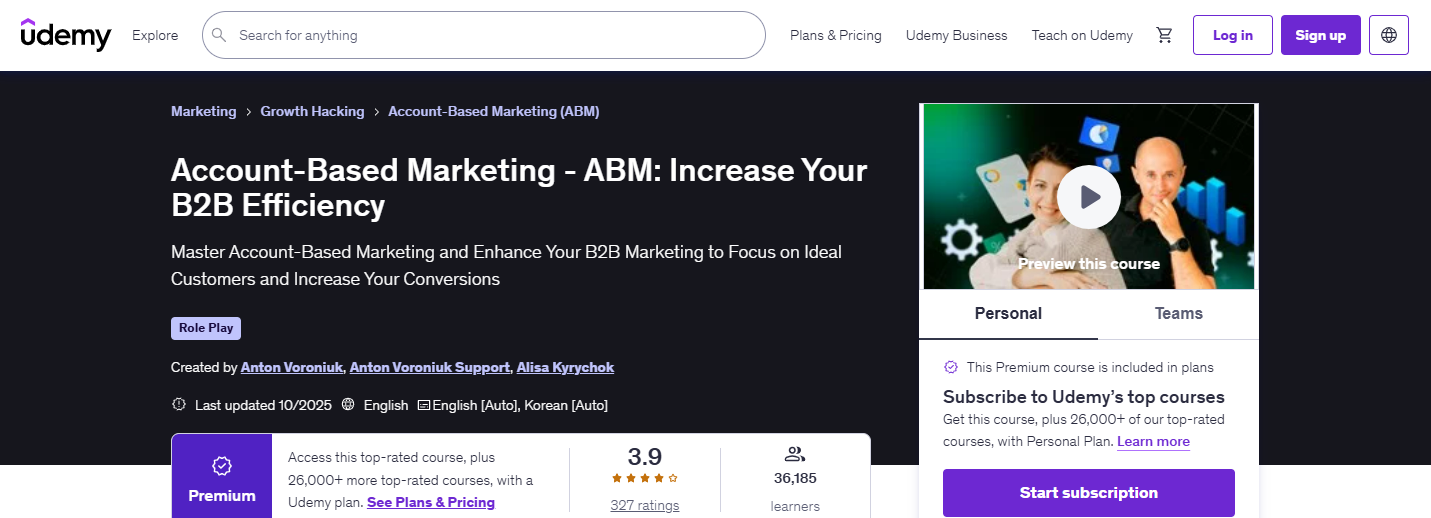Click English [Auto], Korean [Auto] captions text
The width and height of the screenshot is (1431, 518).
520,405
